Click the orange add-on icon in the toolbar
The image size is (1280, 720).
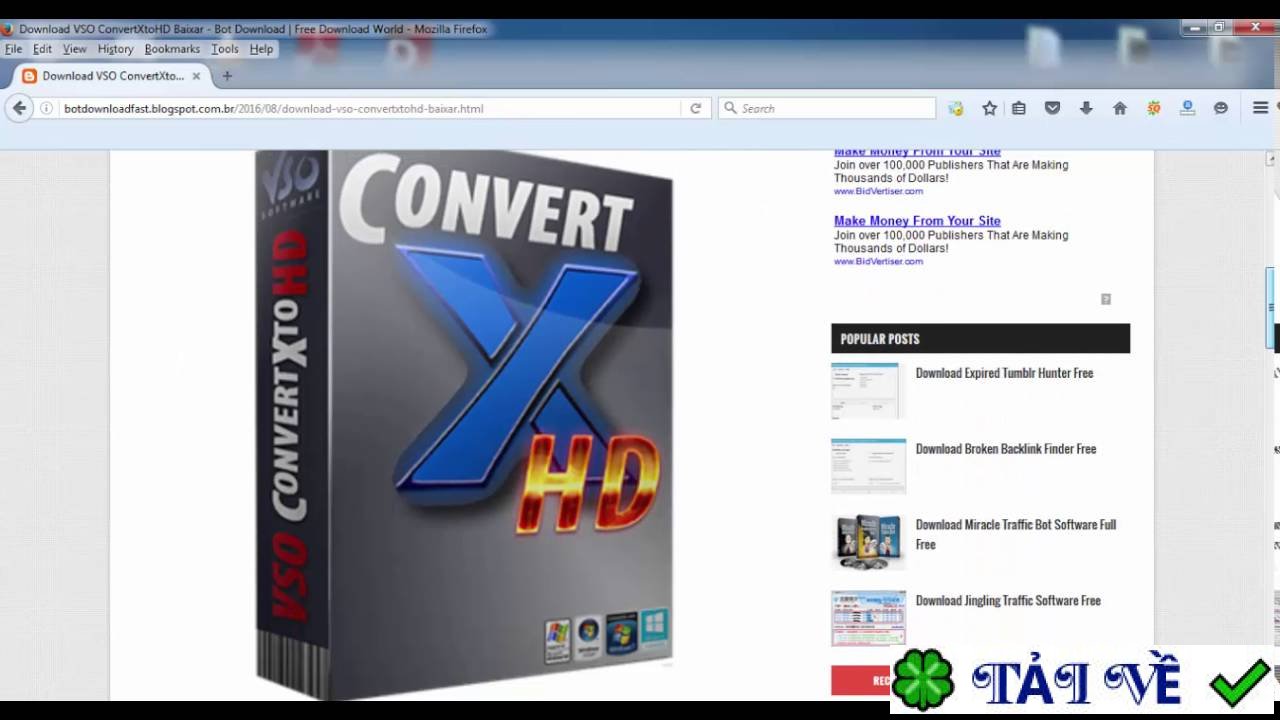click(x=1154, y=108)
